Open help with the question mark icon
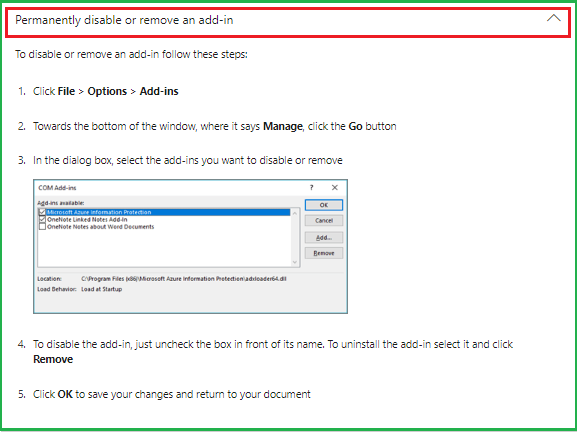This screenshot has width=577, height=432. pos(312,188)
